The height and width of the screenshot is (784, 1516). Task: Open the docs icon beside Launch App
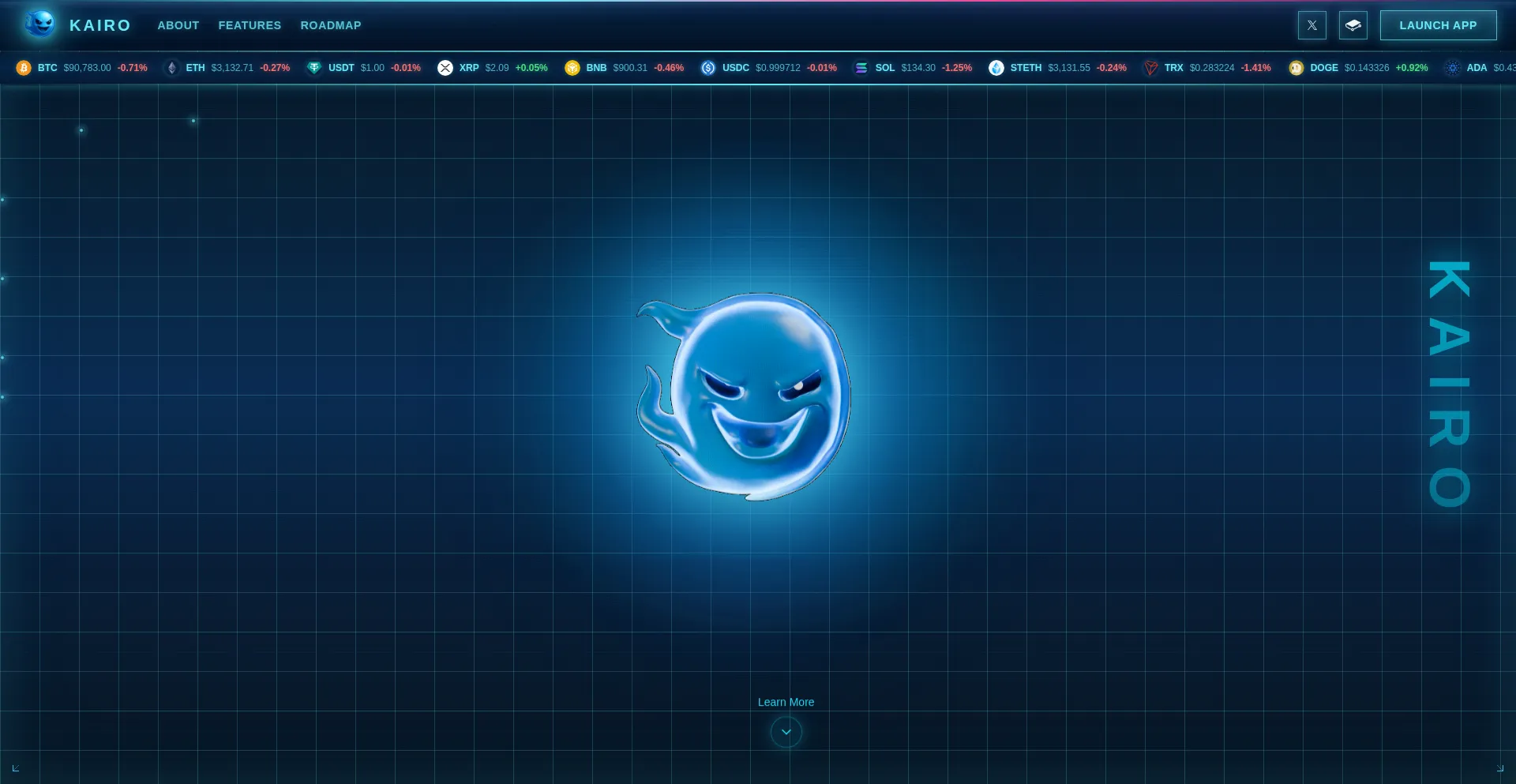point(1353,25)
